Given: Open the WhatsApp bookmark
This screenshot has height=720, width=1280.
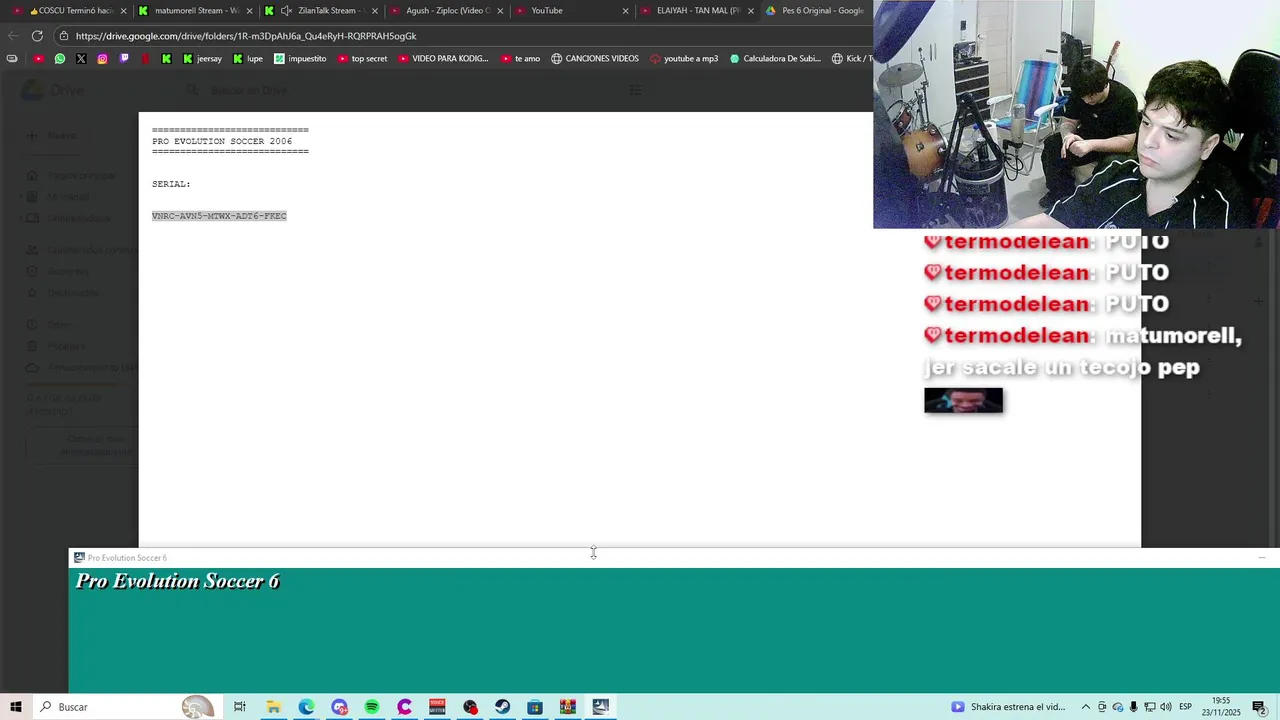Looking at the screenshot, I should (x=60, y=59).
